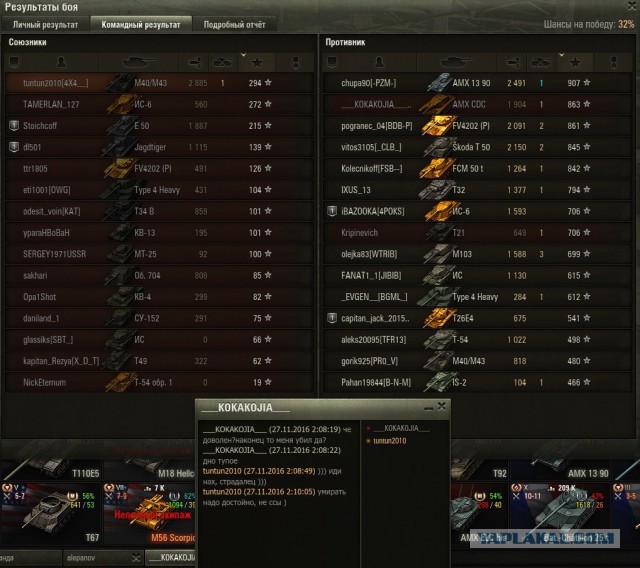The width and height of the screenshot is (640, 568).
Task: Sort enemy team by kills icon
Action: click(540, 62)
